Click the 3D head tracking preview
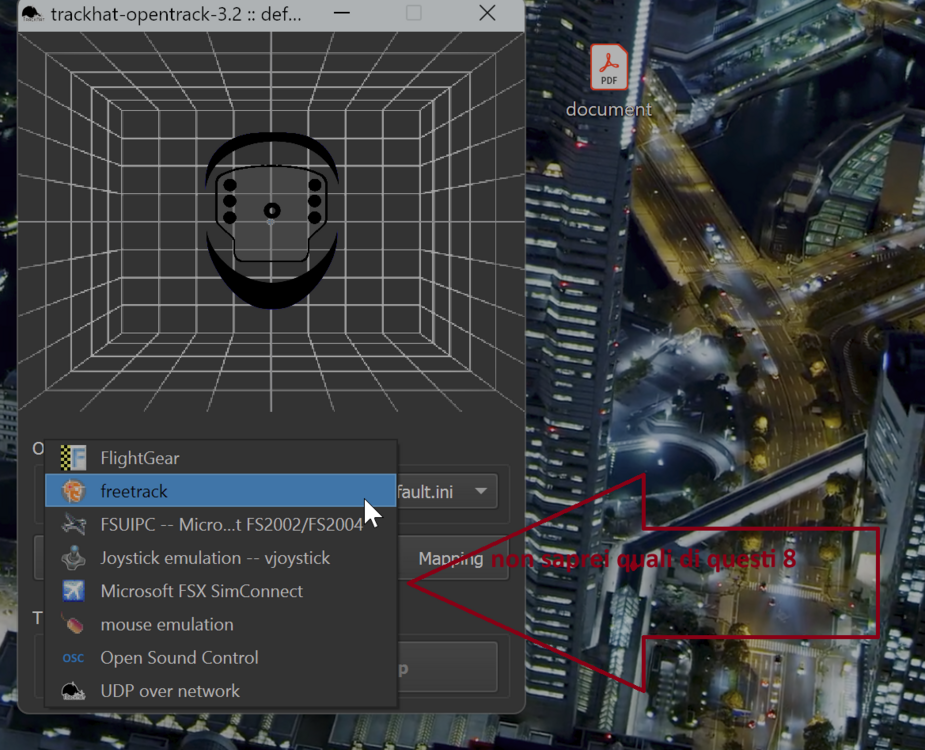925x750 pixels. pos(270,230)
